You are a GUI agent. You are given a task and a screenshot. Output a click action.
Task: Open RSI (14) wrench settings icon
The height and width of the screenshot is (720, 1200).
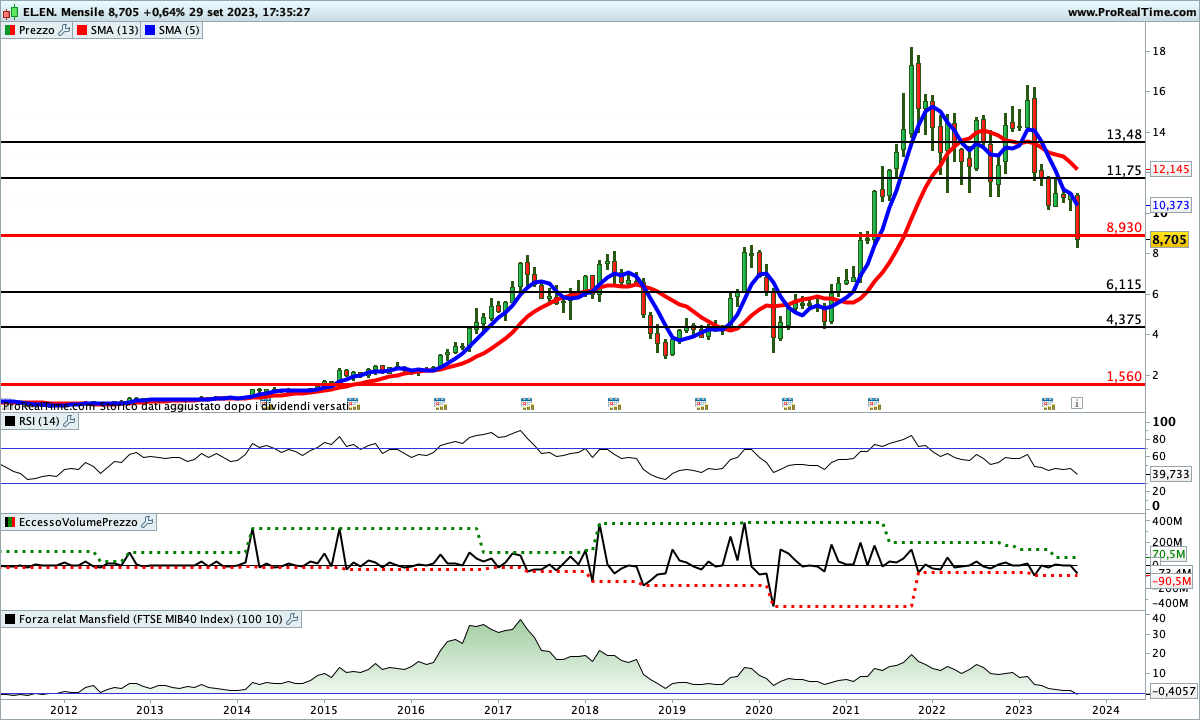tap(69, 422)
